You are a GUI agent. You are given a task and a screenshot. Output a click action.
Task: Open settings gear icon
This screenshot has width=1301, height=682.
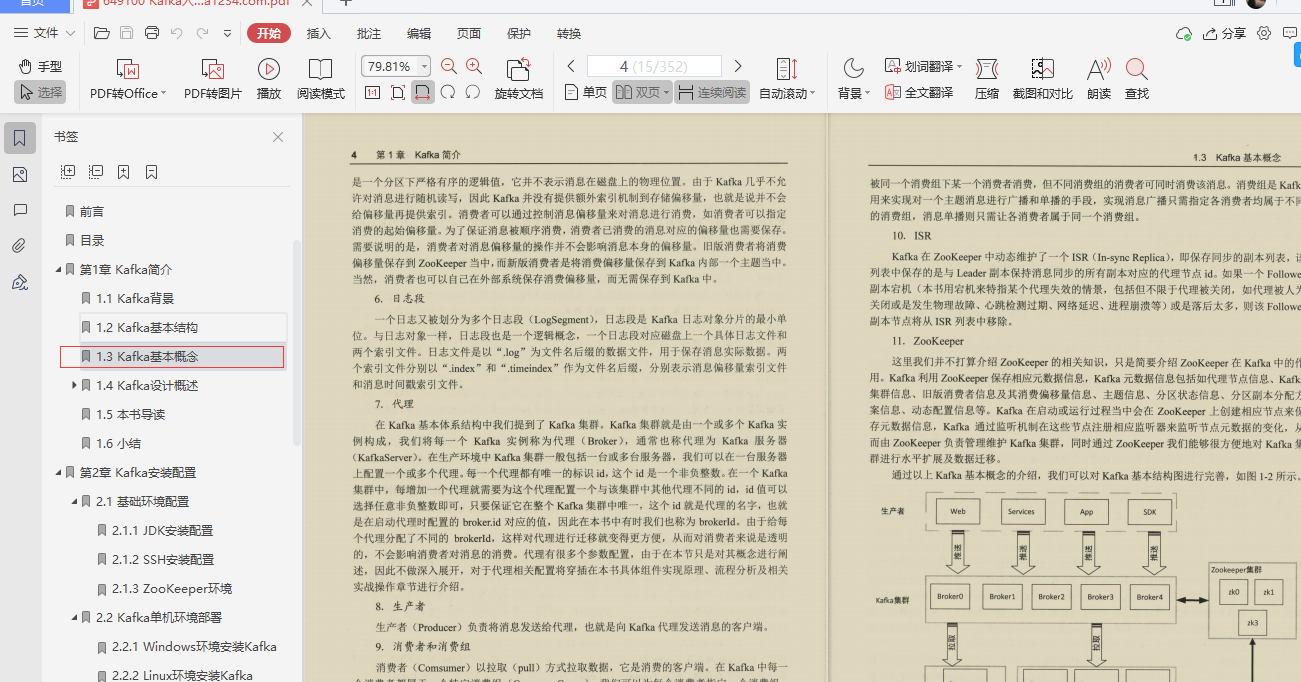1264,33
